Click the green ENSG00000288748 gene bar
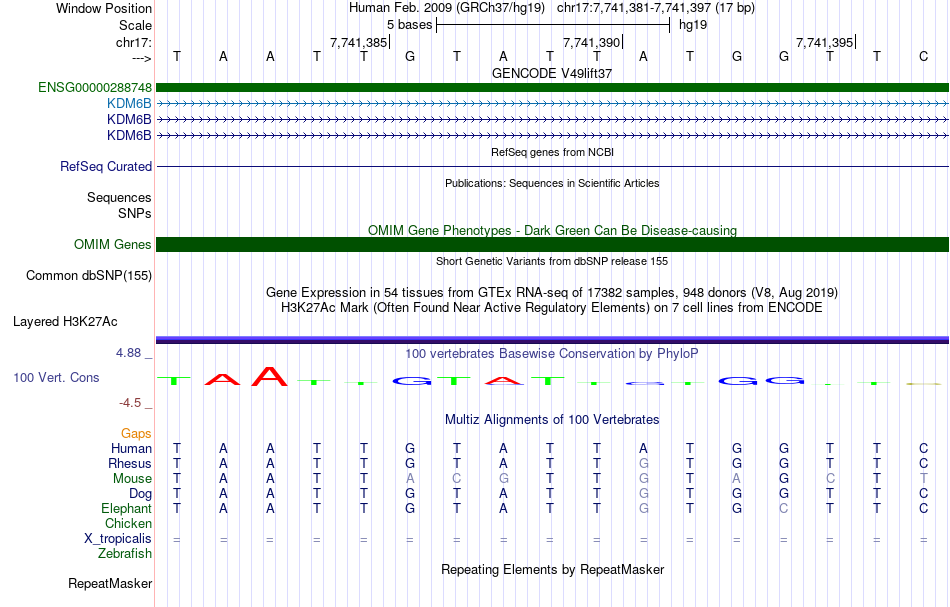 [552, 88]
